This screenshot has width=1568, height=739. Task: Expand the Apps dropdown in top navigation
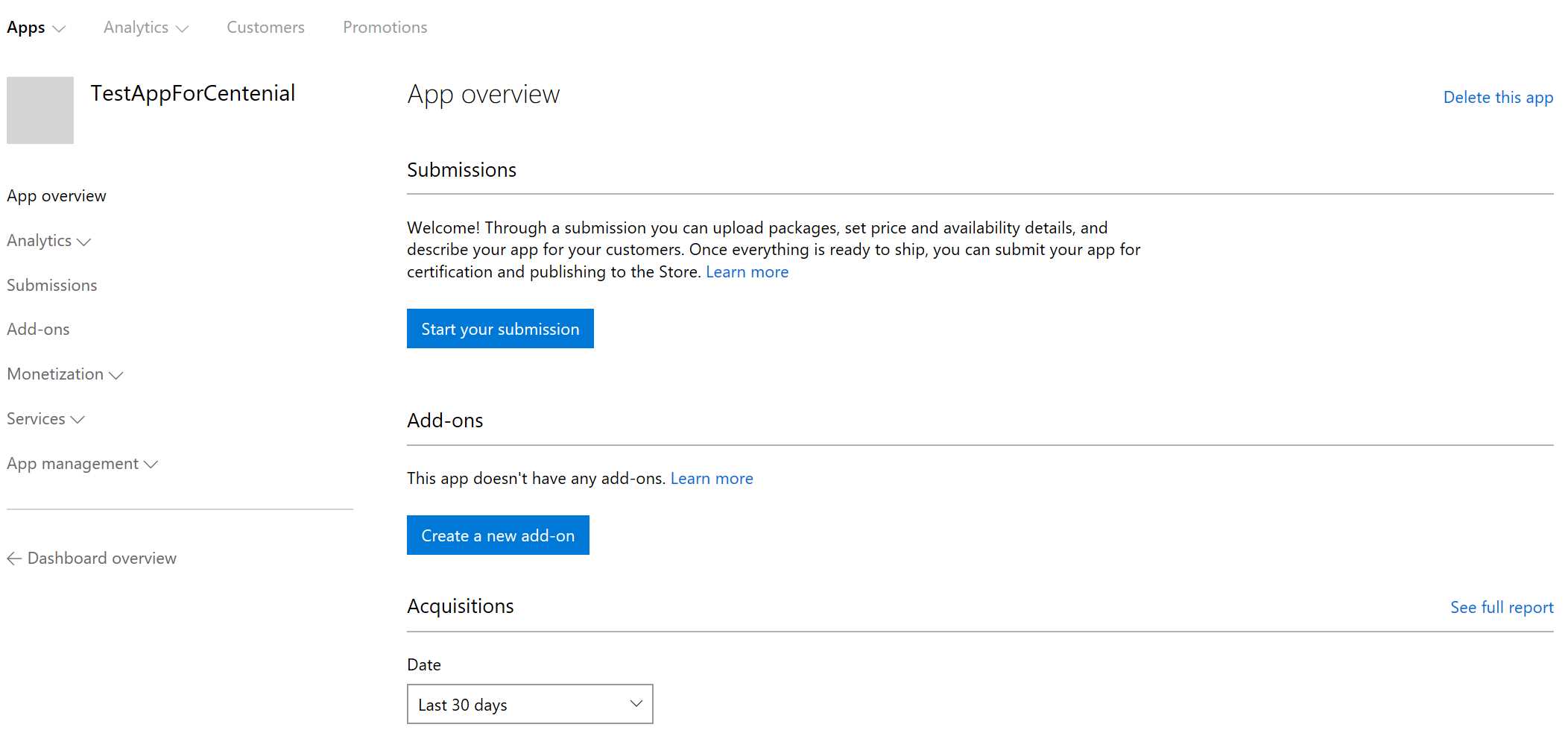click(36, 27)
